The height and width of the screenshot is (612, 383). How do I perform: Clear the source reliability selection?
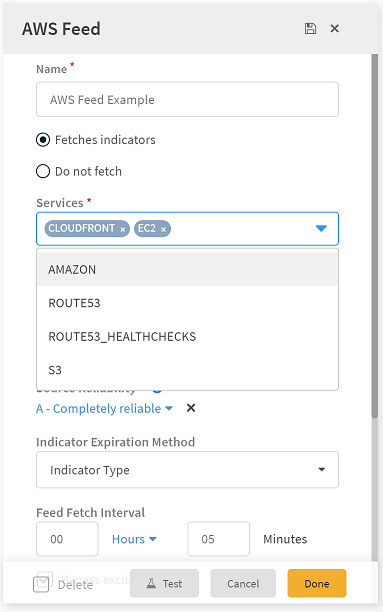click(191, 408)
